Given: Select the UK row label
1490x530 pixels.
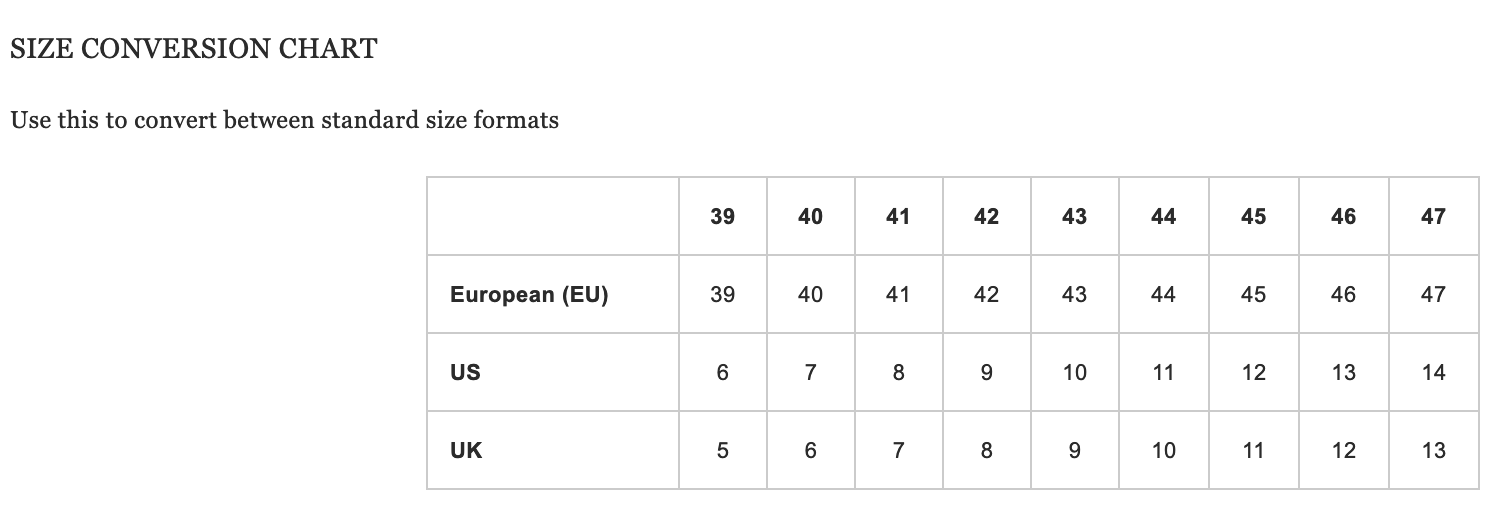Looking at the screenshot, I should pos(553,450).
